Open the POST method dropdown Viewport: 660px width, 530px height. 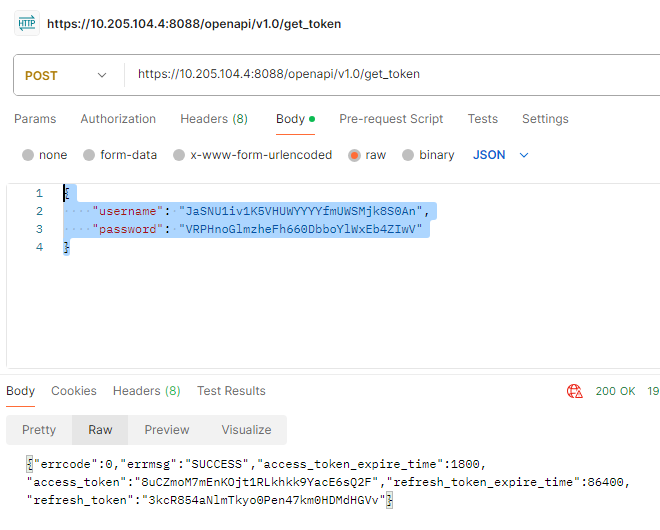66,75
